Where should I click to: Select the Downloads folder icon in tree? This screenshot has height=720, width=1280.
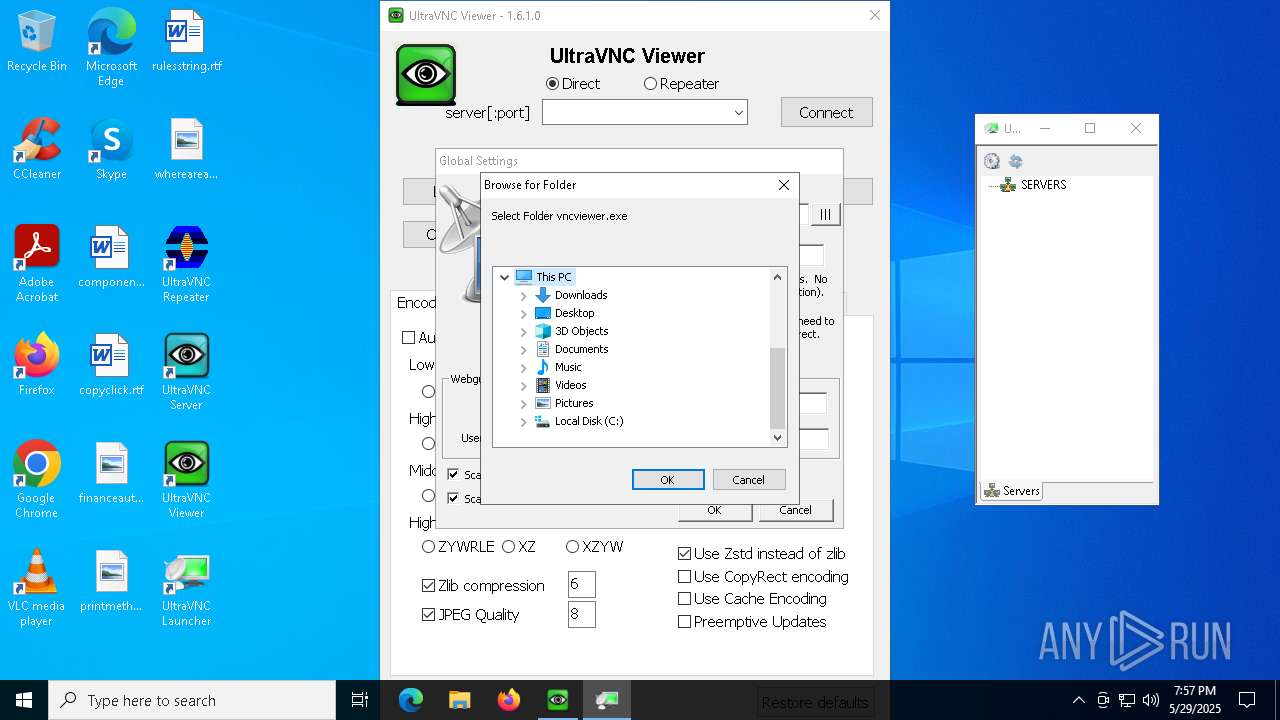[x=543, y=295]
